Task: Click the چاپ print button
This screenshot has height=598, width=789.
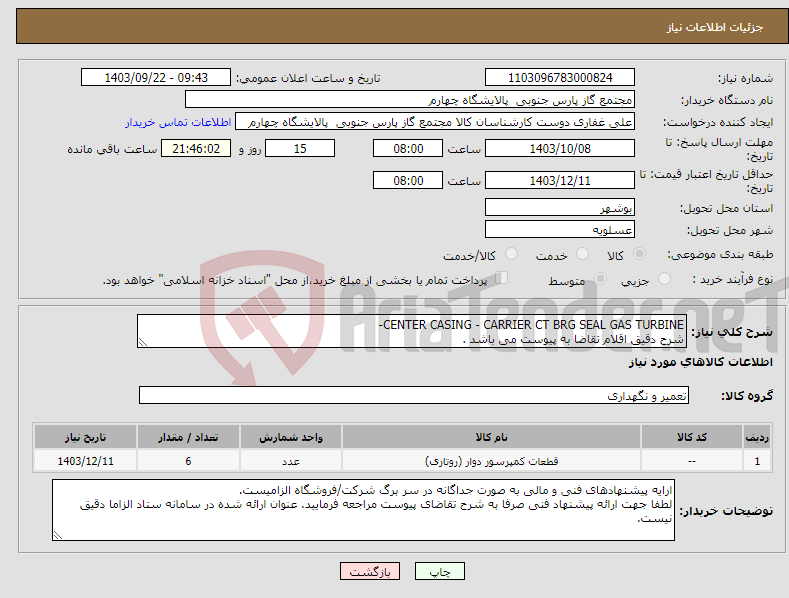Action: point(439,571)
